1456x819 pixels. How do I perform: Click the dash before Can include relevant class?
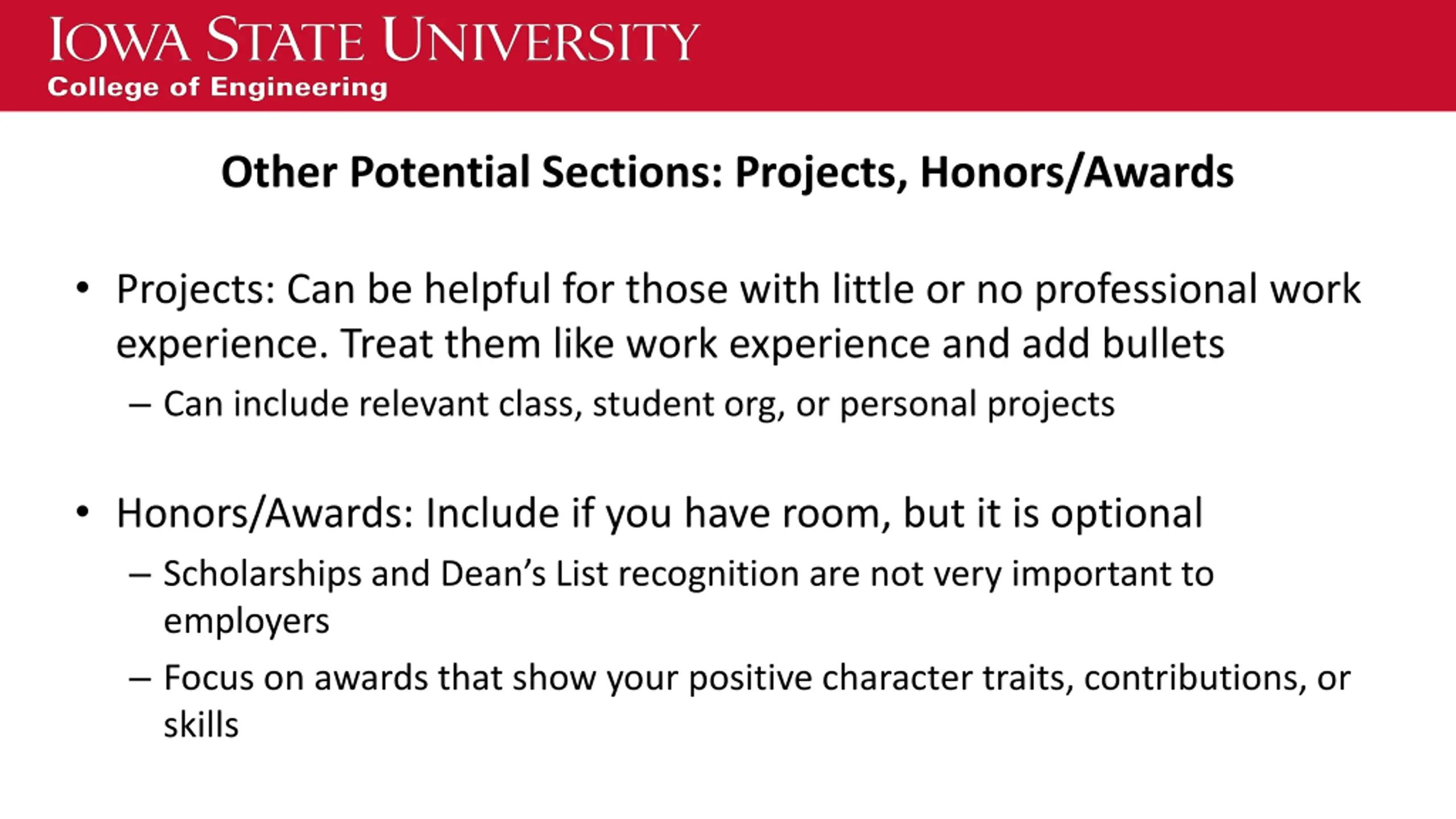pos(140,405)
